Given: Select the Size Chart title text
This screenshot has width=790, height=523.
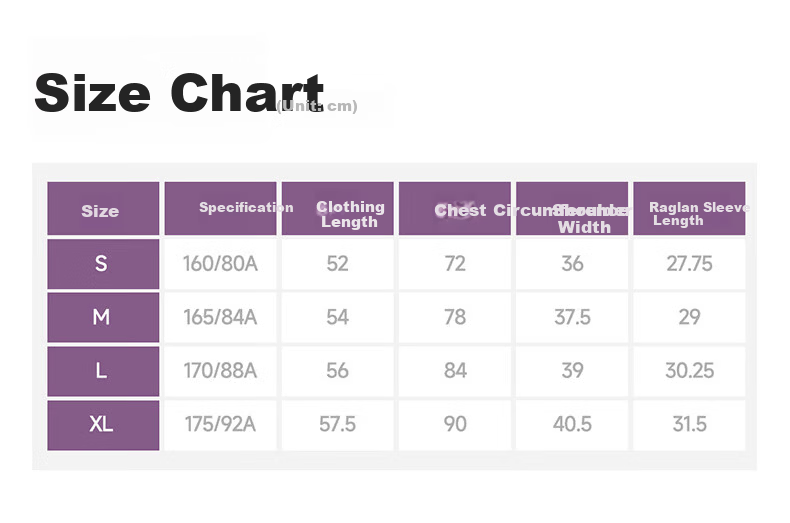Looking at the screenshot, I should (x=179, y=93).
